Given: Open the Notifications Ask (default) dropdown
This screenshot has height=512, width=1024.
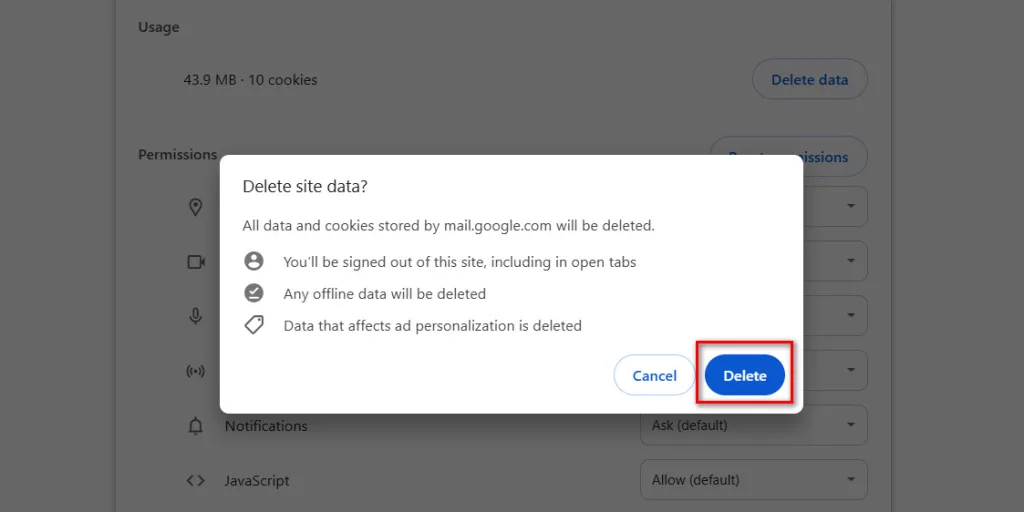Looking at the screenshot, I should (x=754, y=425).
